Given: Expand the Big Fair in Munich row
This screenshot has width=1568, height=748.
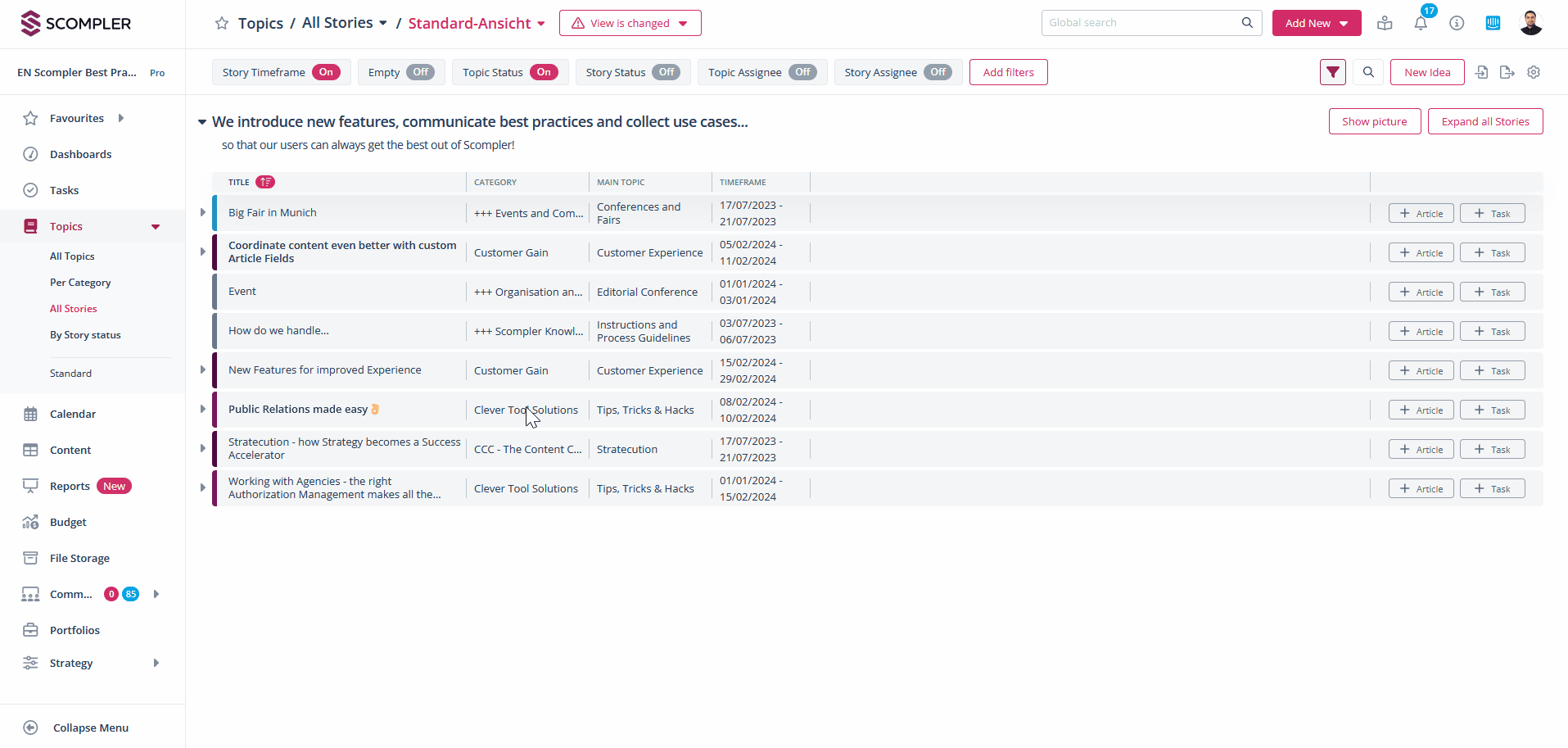Looking at the screenshot, I should (203, 213).
